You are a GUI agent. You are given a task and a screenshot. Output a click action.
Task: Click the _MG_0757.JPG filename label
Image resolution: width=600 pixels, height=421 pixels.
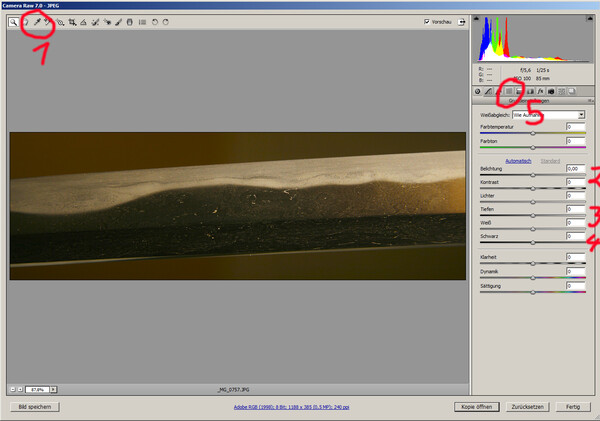click(x=233, y=390)
